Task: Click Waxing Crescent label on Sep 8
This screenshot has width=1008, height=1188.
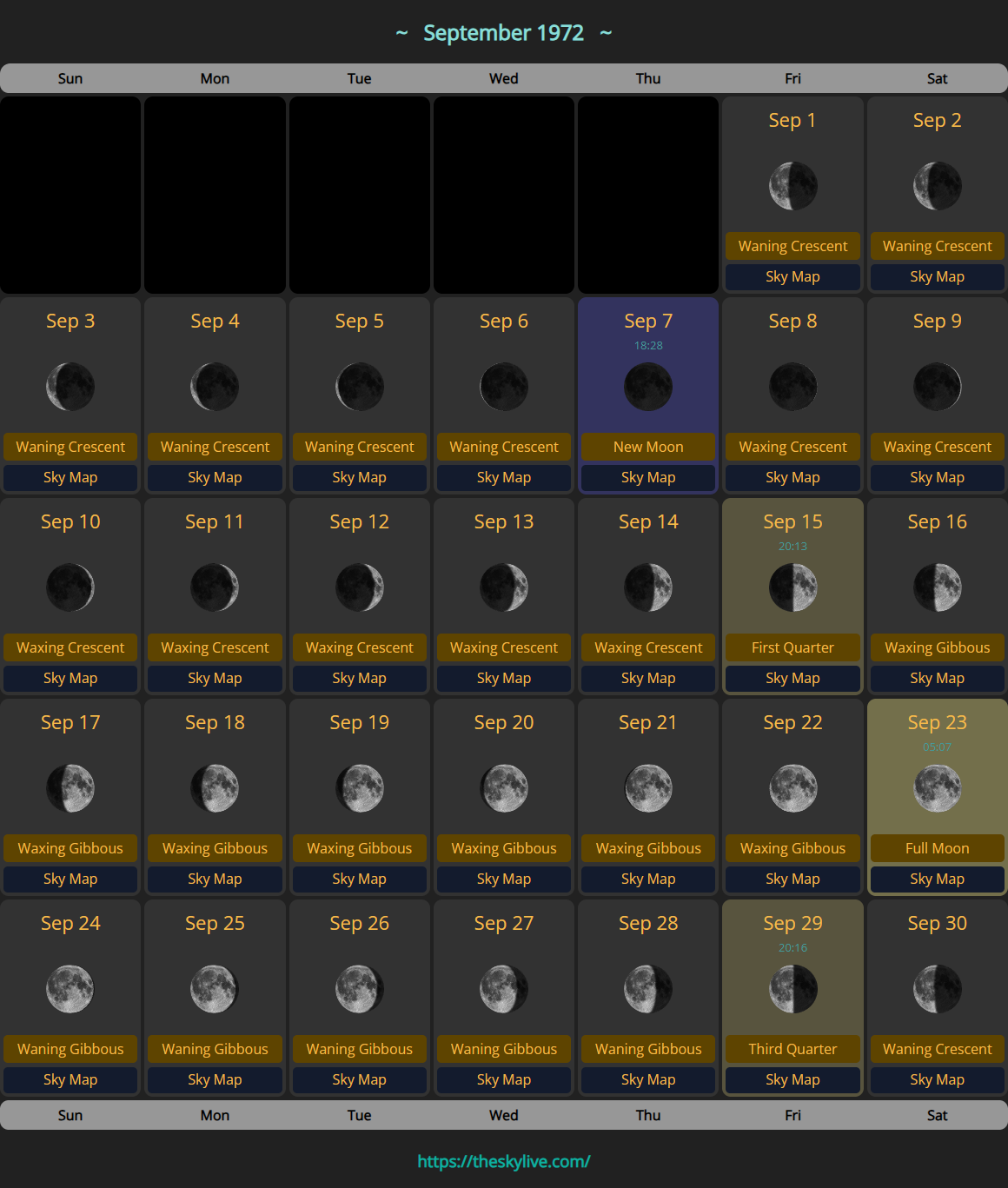Action: 792,447
